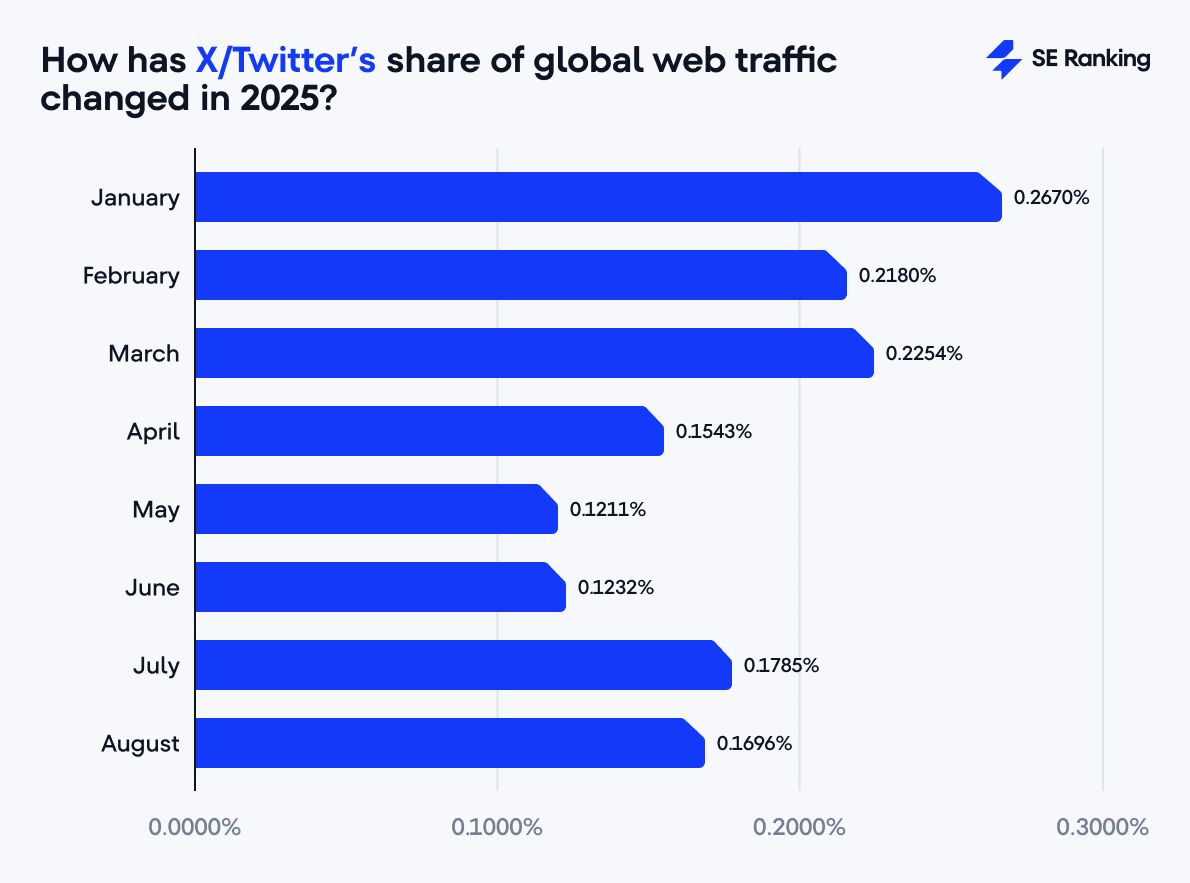This screenshot has height=883, width=1190.
Task: Select the August bar
Action: tap(449, 743)
